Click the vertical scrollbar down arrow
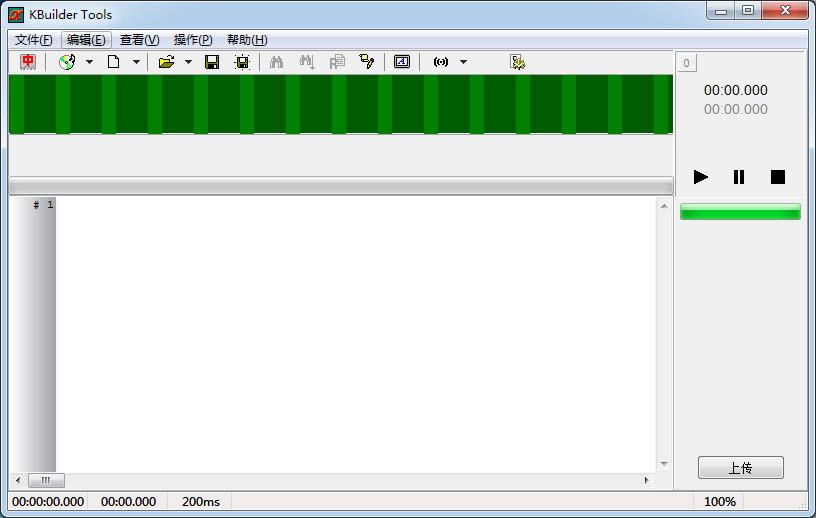816x518 pixels. [x=664, y=463]
